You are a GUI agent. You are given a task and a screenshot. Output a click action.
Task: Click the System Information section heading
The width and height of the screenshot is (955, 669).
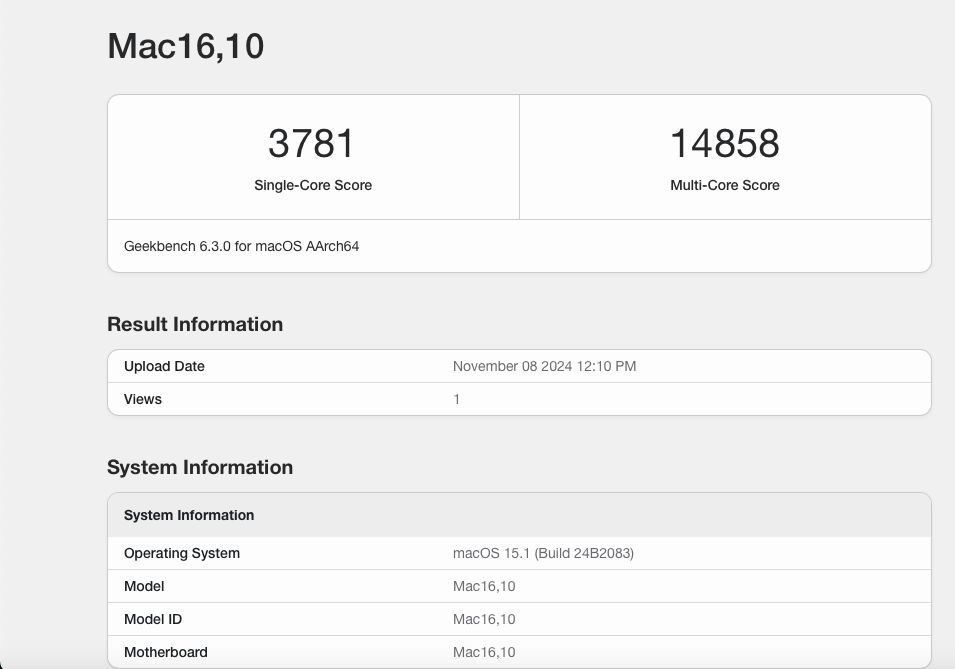click(x=199, y=467)
